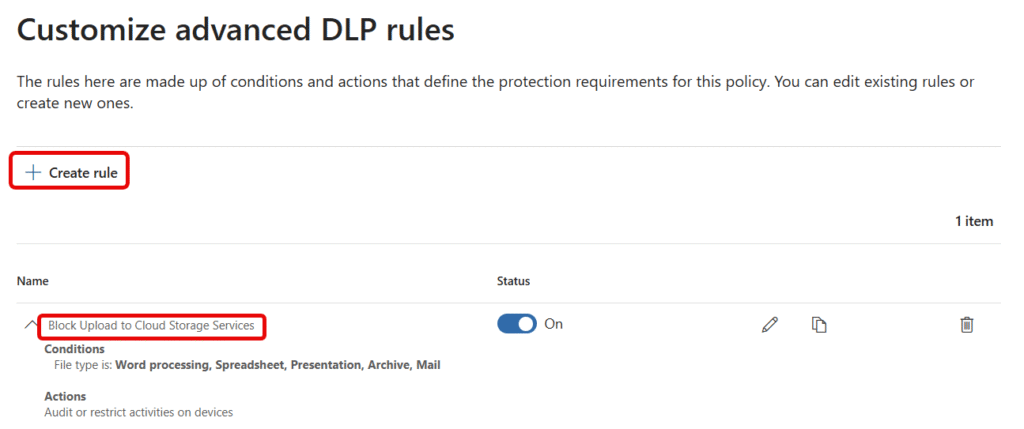Click the plus icon beside Create rule

click(x=33, y=172)
